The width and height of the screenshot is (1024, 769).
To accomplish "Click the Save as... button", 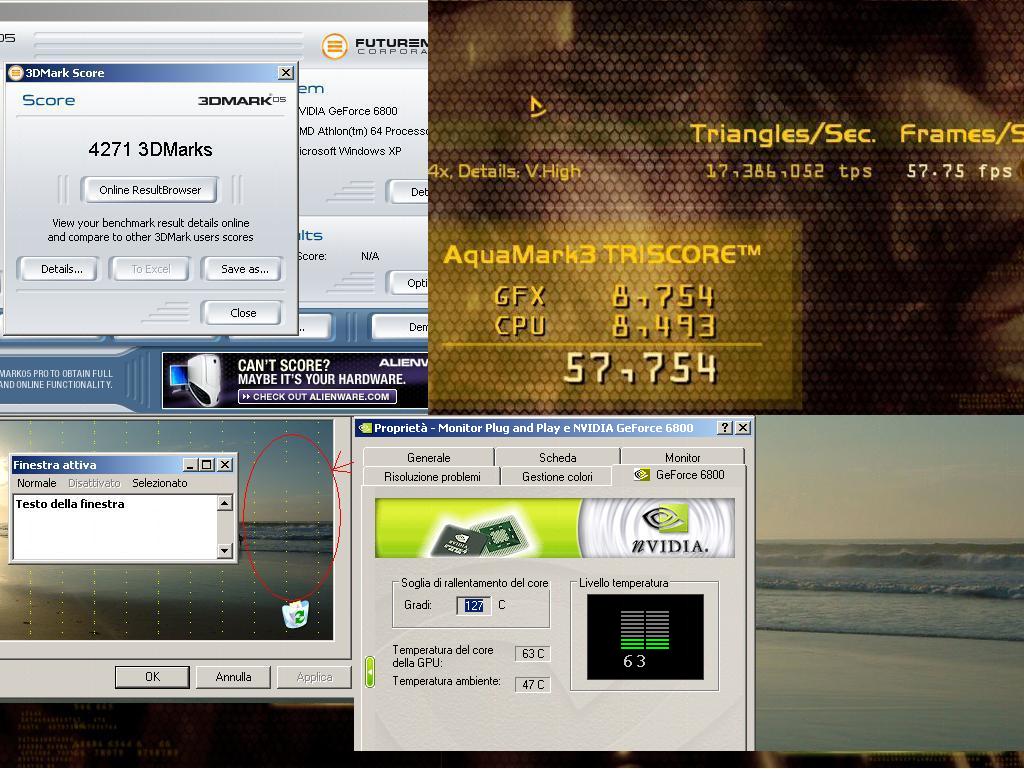I will pos(244,269).
